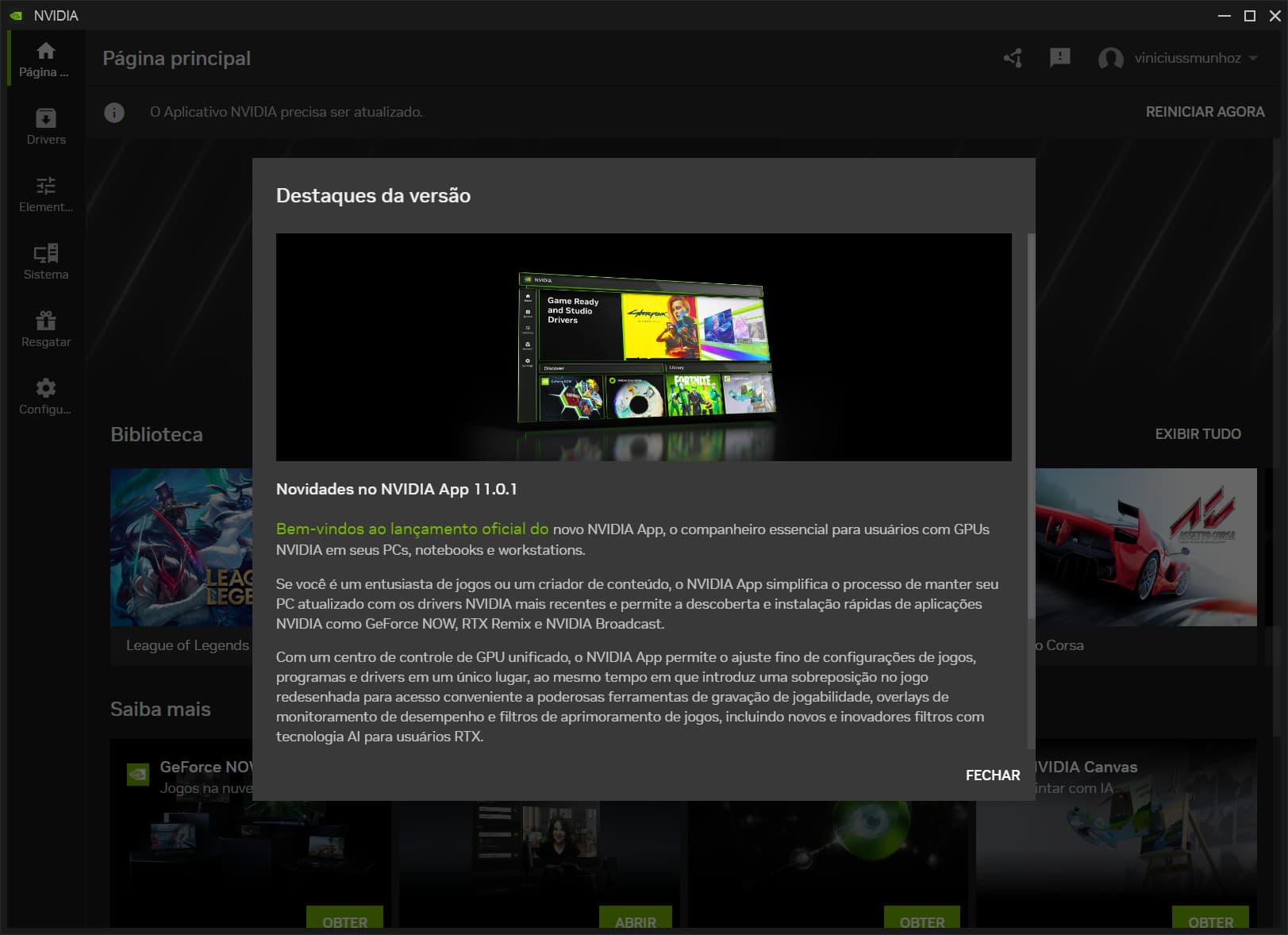This screenshot has width=1288, height=935.
Task: Click OBTER on the NVIDIA Canvas card
Action: (1210, 919)
